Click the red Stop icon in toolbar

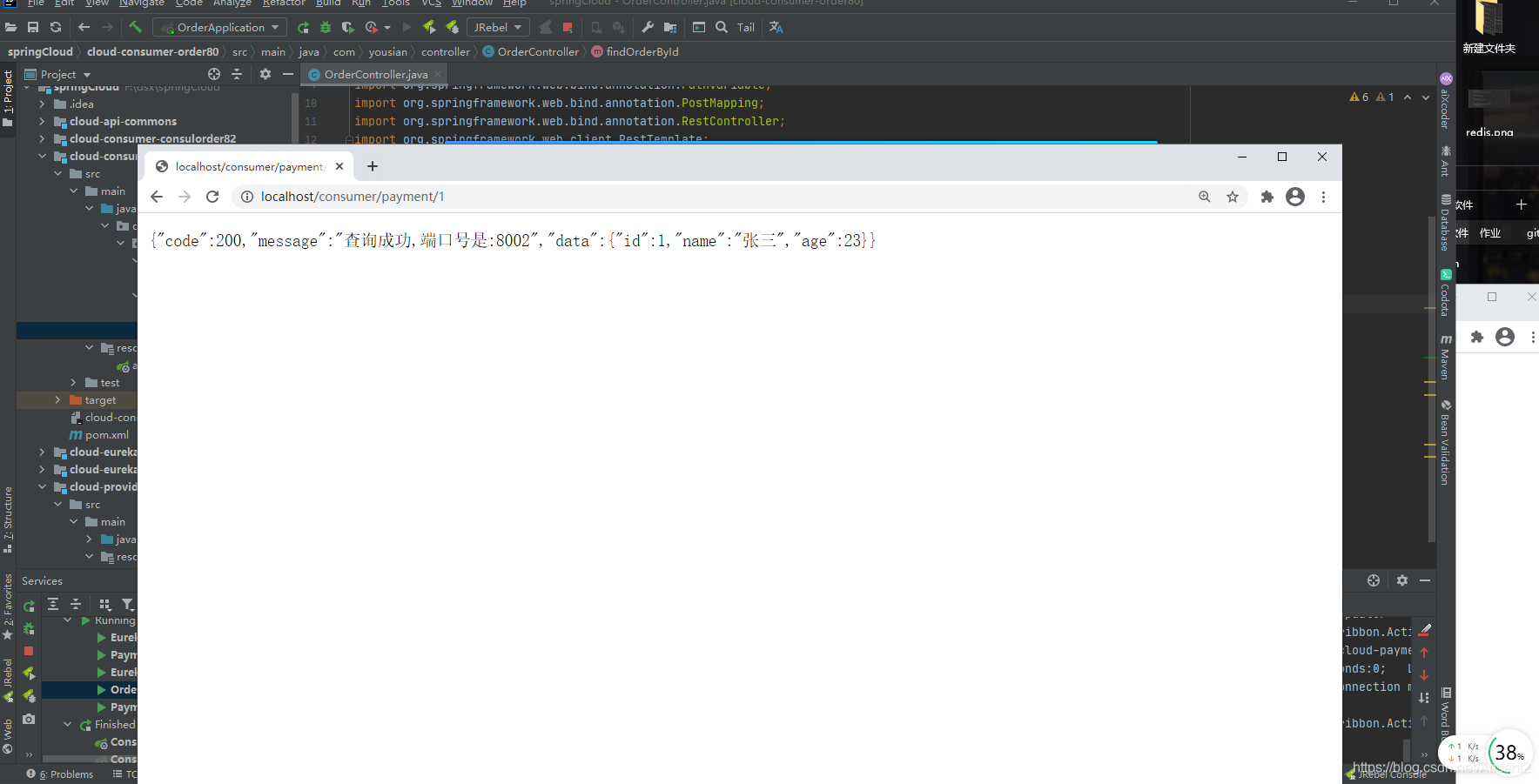click(568, 27)
